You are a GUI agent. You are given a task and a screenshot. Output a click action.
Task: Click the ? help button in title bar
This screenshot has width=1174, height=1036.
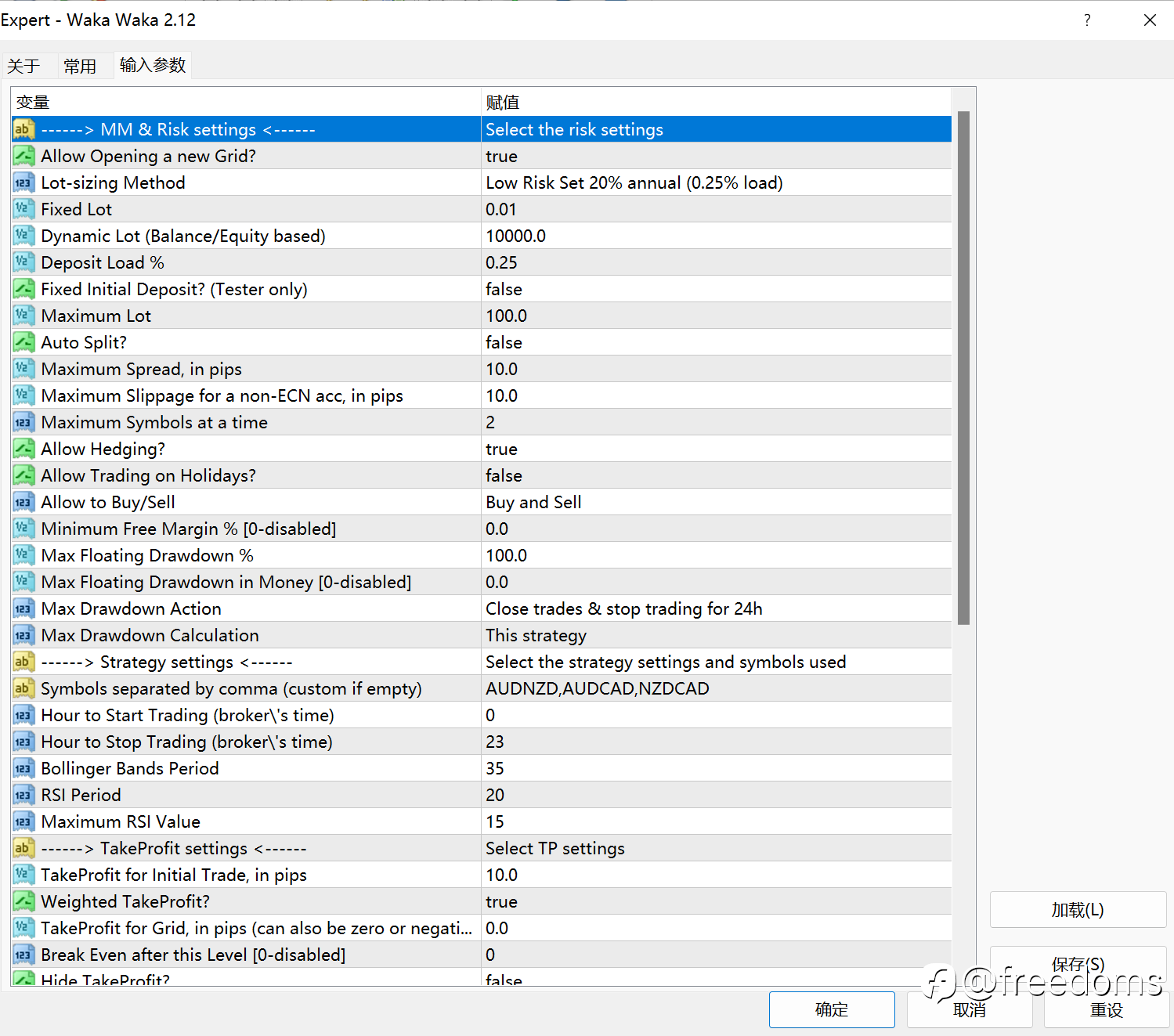click(x=1087, y=20)
